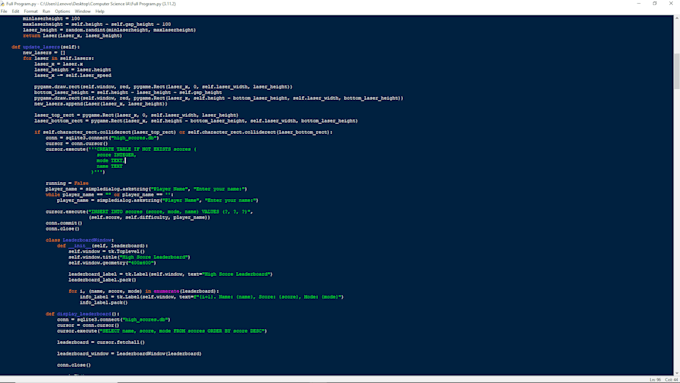Click the 'self.window.geometry' line
This screenshot has height=383, width=680.
point(112,262)
